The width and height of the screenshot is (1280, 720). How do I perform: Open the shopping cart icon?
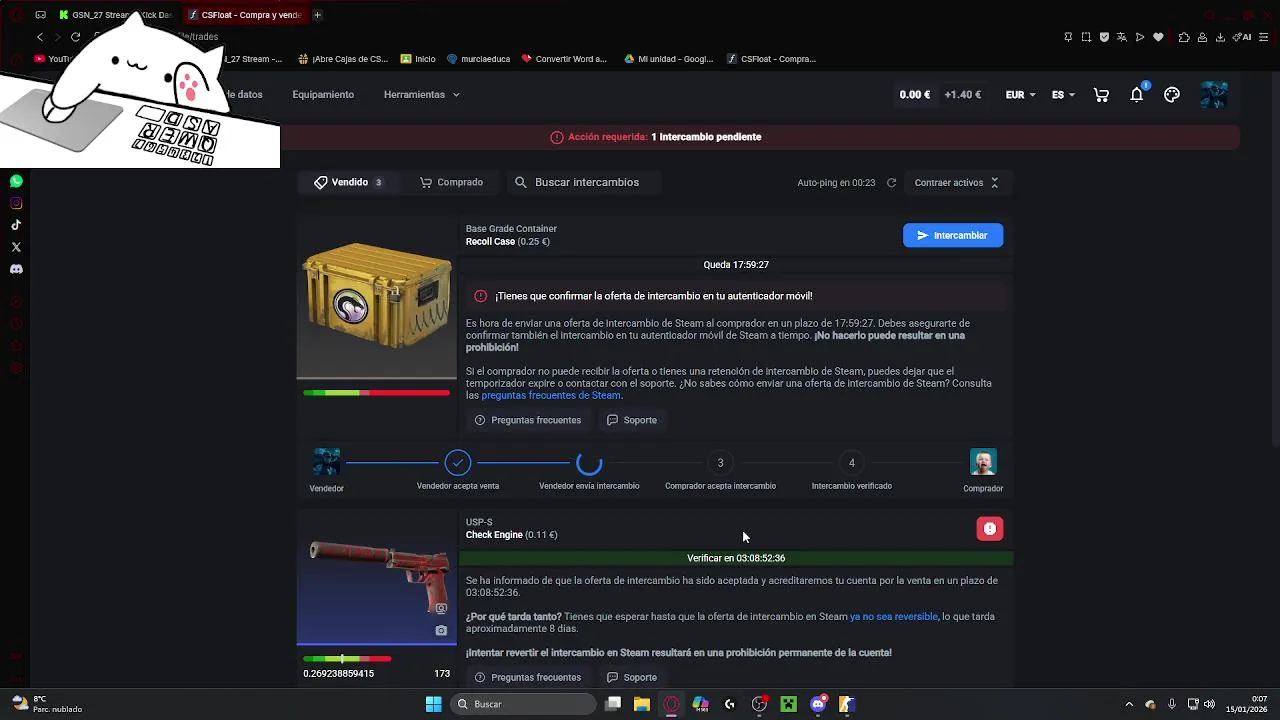[x=1101, y=95]
